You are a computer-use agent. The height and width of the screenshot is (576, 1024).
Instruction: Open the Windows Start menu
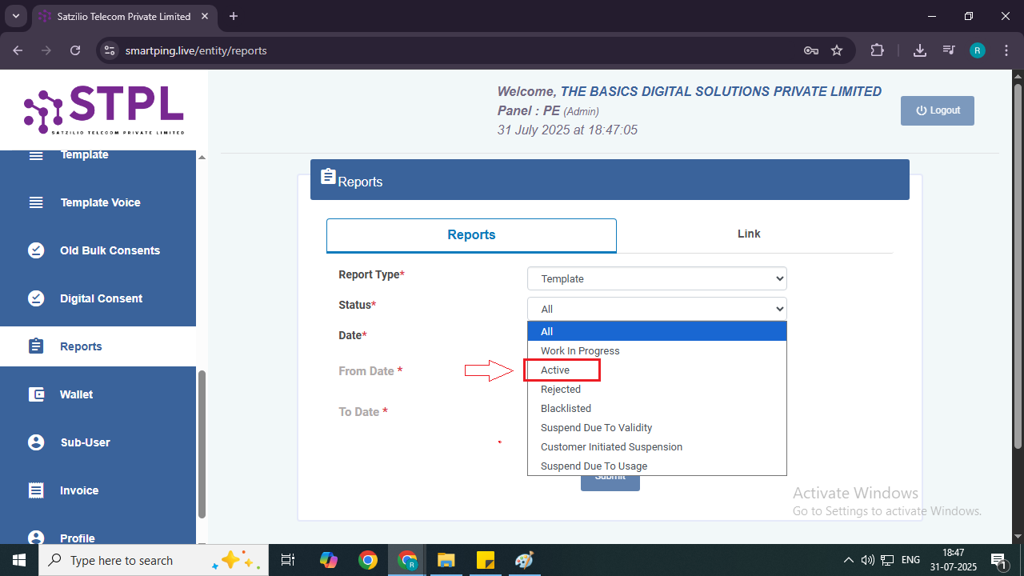[19, 560]
